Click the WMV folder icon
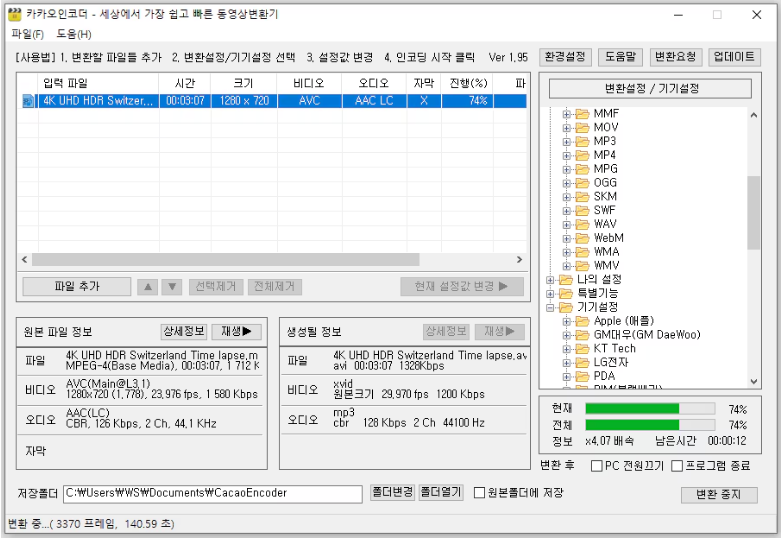Viewport: 781px width, 538px height. click(582, 266)
